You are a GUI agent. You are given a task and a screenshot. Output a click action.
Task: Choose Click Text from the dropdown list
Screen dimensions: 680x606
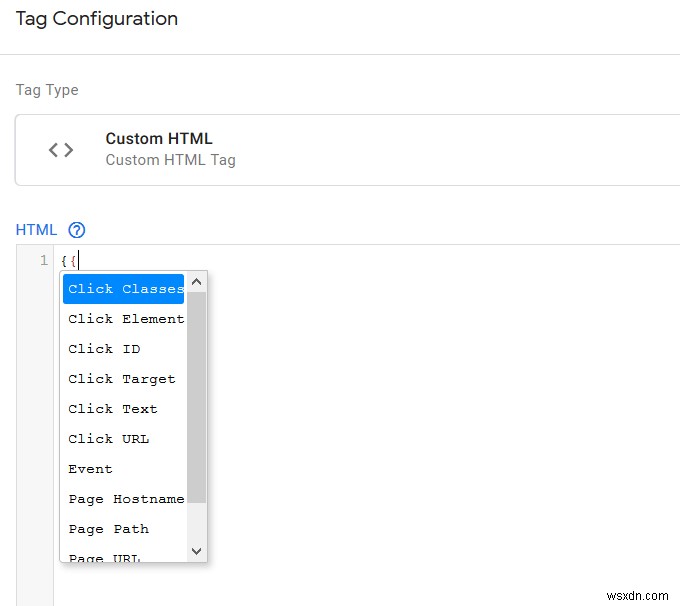point(124,409)
